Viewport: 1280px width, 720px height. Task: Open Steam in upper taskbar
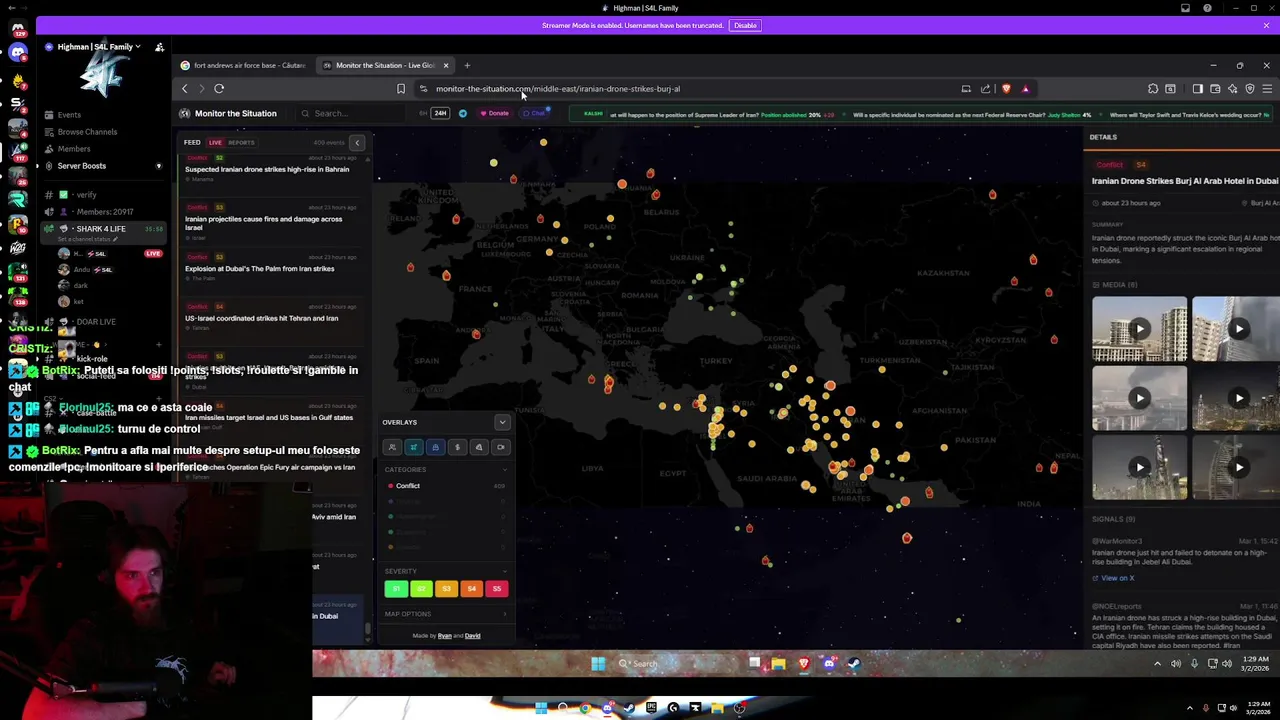tap(854, 663)
